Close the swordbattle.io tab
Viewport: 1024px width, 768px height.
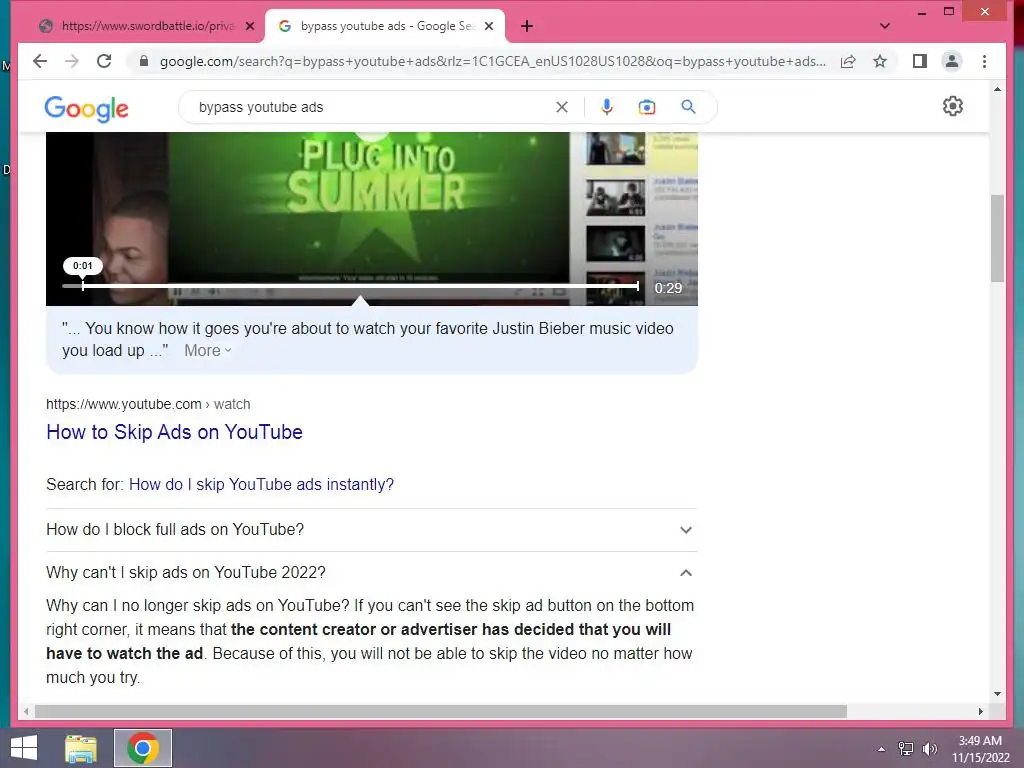249,26
